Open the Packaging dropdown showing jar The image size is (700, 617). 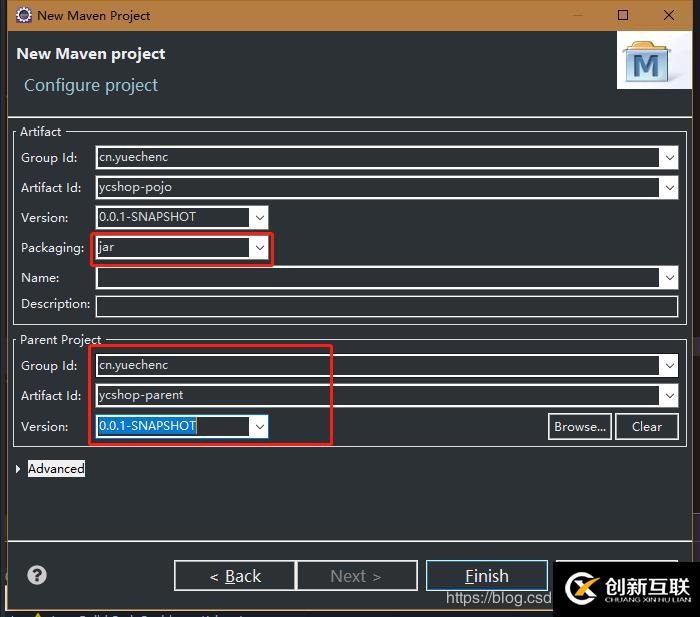tap(259, 247)
